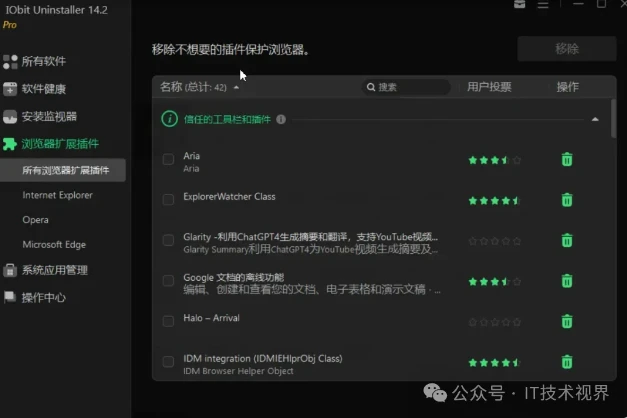Click the 所有软件 grid icon
Image resolution: width=627 pixels, height=418 pixels.
coord(10,62)
